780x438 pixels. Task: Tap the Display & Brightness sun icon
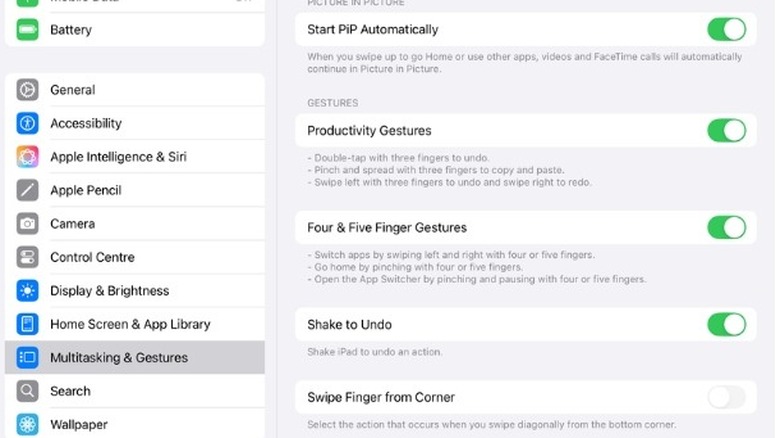point(28,291)
